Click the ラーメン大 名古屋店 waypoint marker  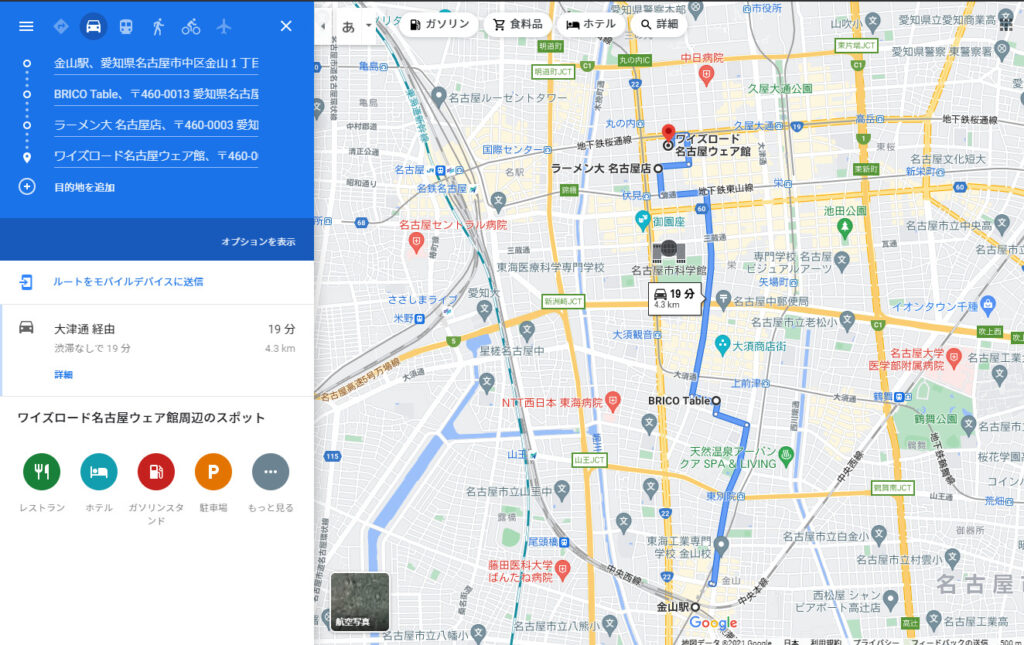[658, 168]
